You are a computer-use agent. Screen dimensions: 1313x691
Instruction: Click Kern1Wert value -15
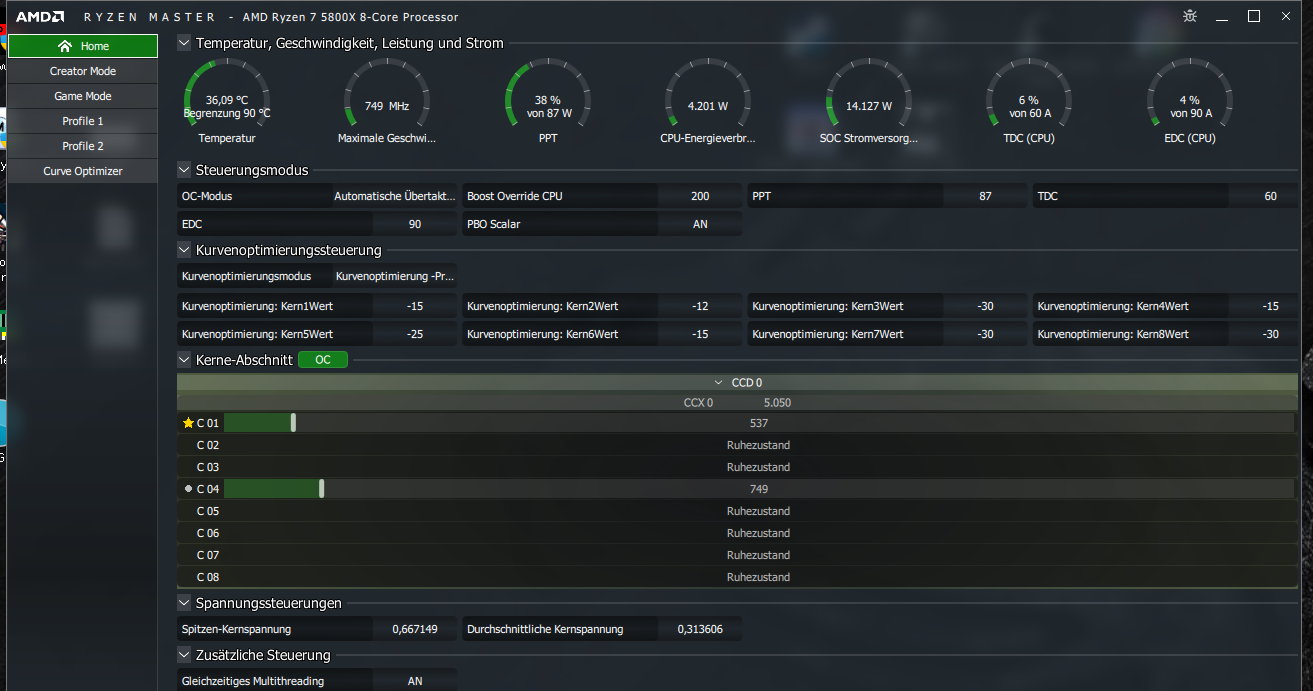(x=415, y=306)
